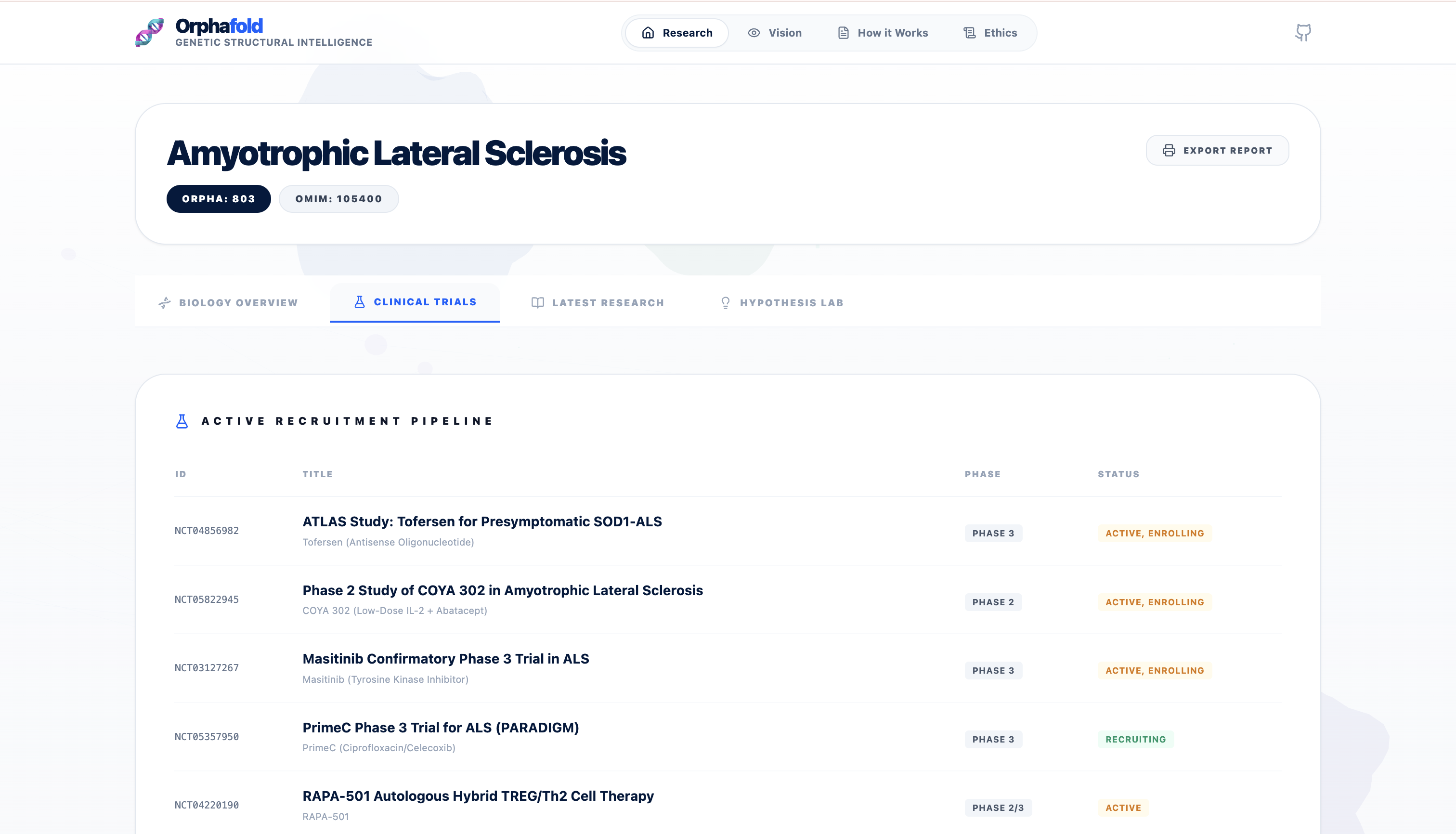Click the printer icon in Export Report

pyautogui.click(x=1169, y=151)
